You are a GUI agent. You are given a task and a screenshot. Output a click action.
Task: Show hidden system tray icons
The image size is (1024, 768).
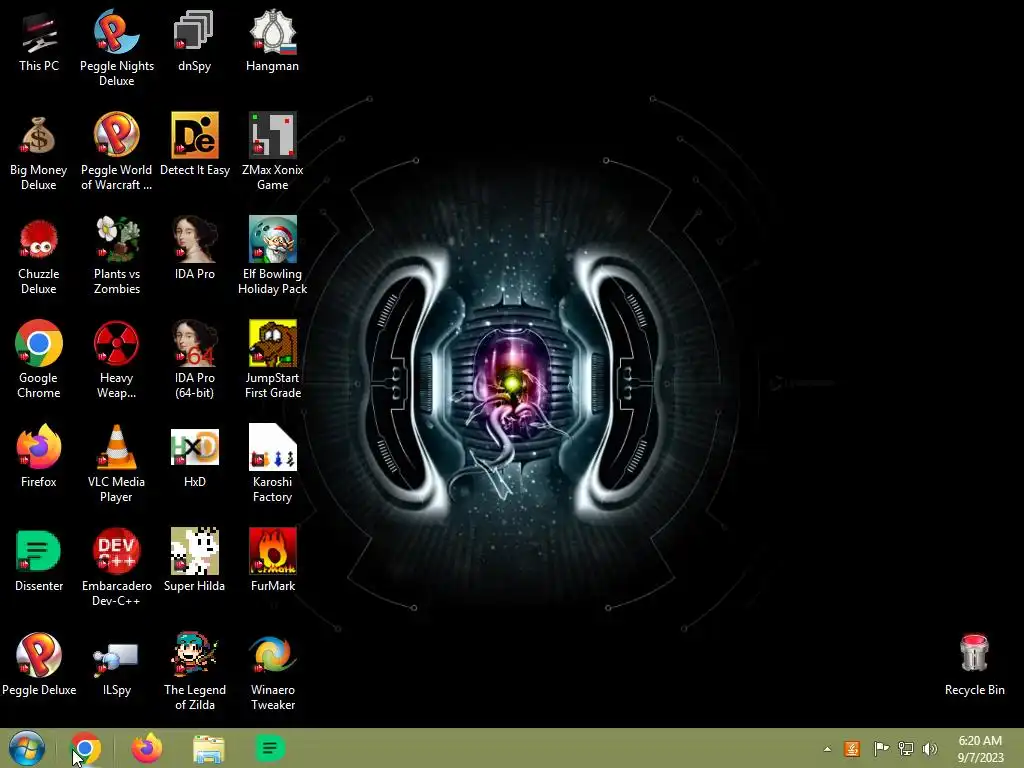(827, 749)
